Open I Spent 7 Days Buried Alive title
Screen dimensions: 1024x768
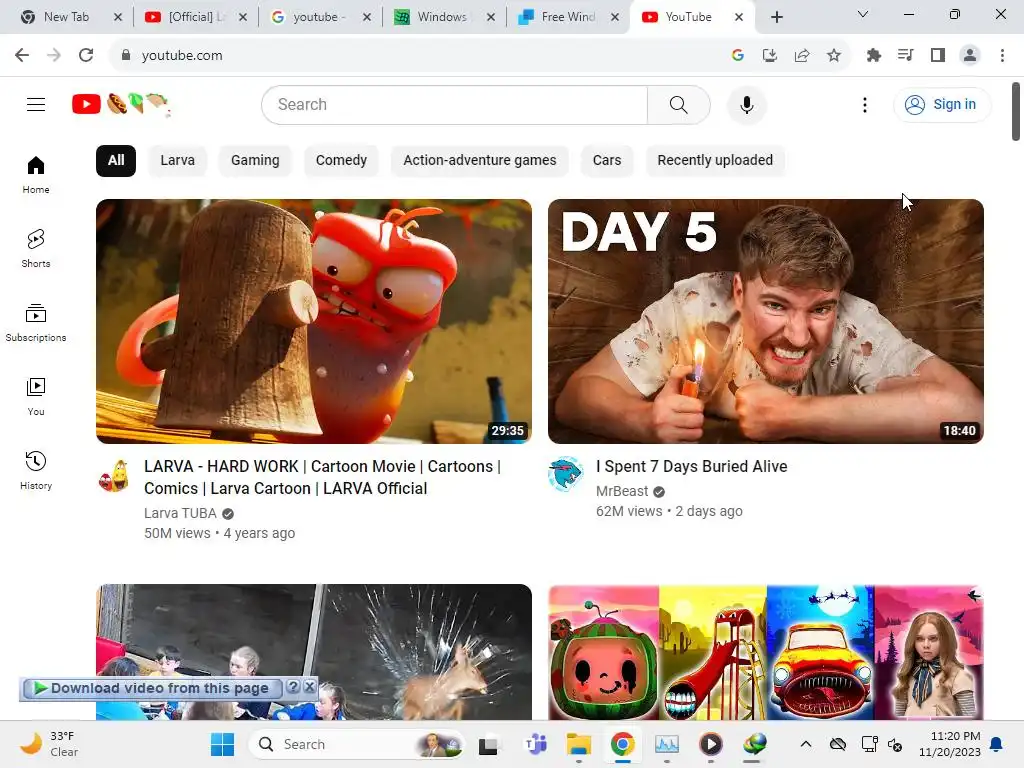(x=692, y=466)
